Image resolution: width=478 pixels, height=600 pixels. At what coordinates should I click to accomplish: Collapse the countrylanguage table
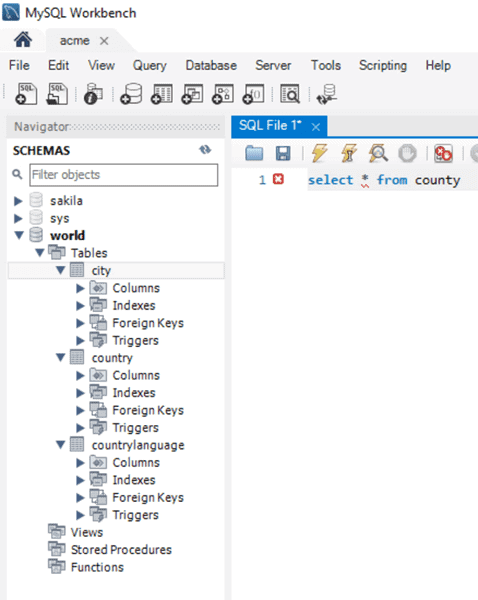[x=60, y=445]
